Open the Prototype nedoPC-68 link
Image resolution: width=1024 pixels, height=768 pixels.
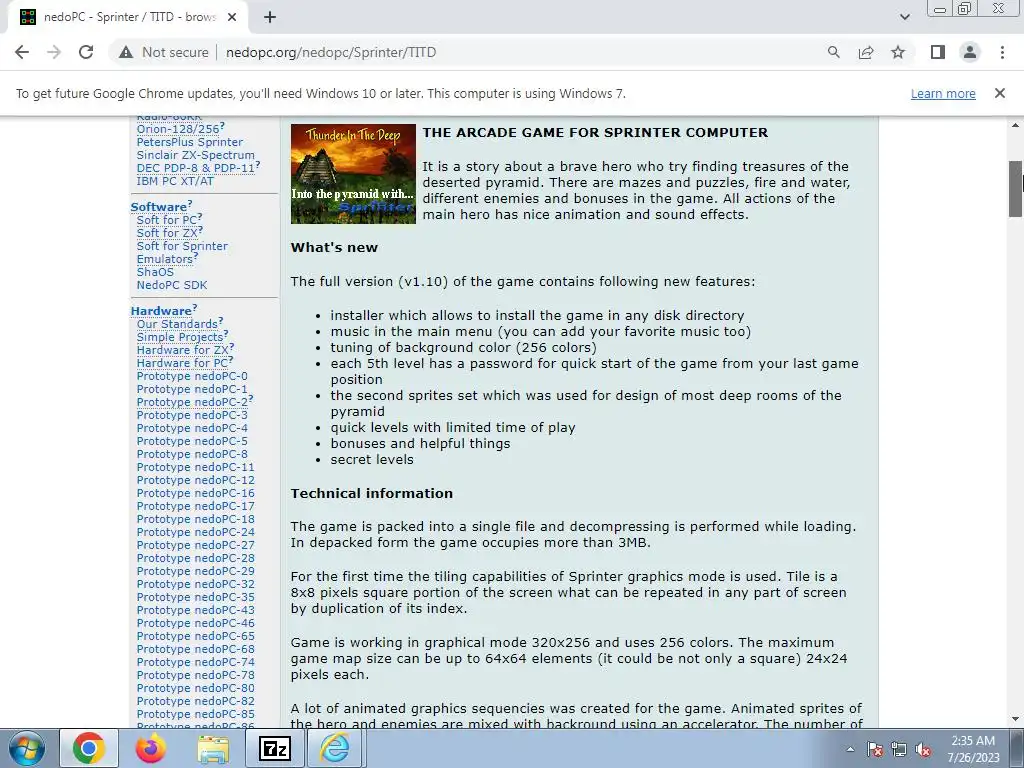coord(195,649)
